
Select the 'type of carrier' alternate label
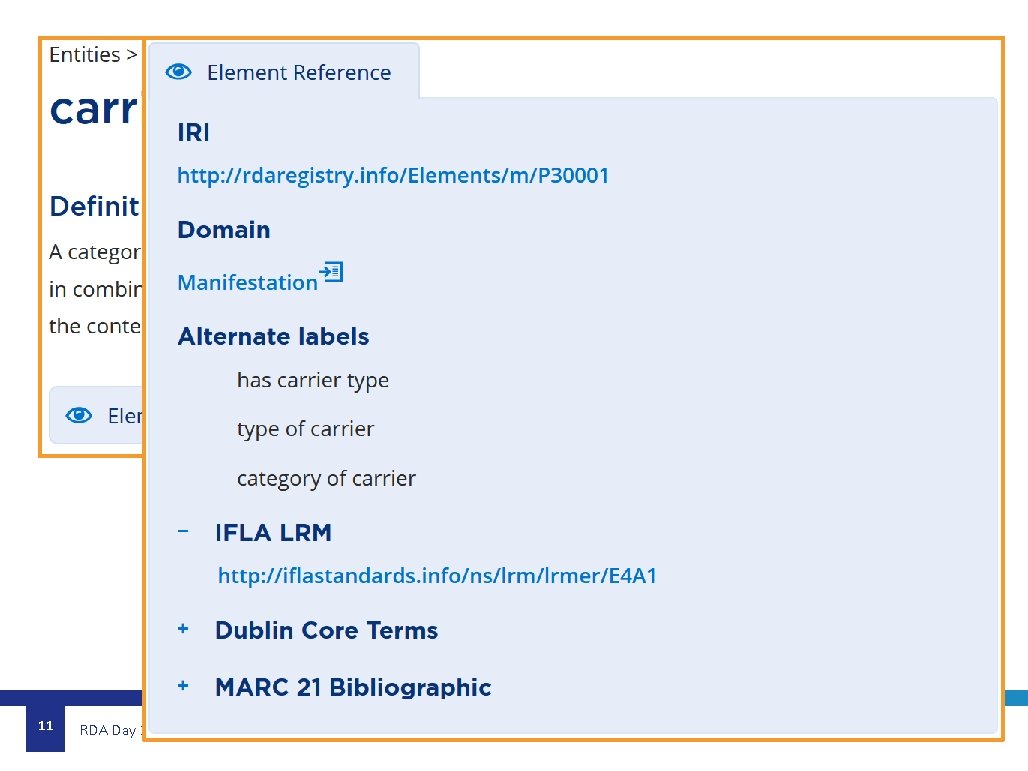(x=305, y=429)
